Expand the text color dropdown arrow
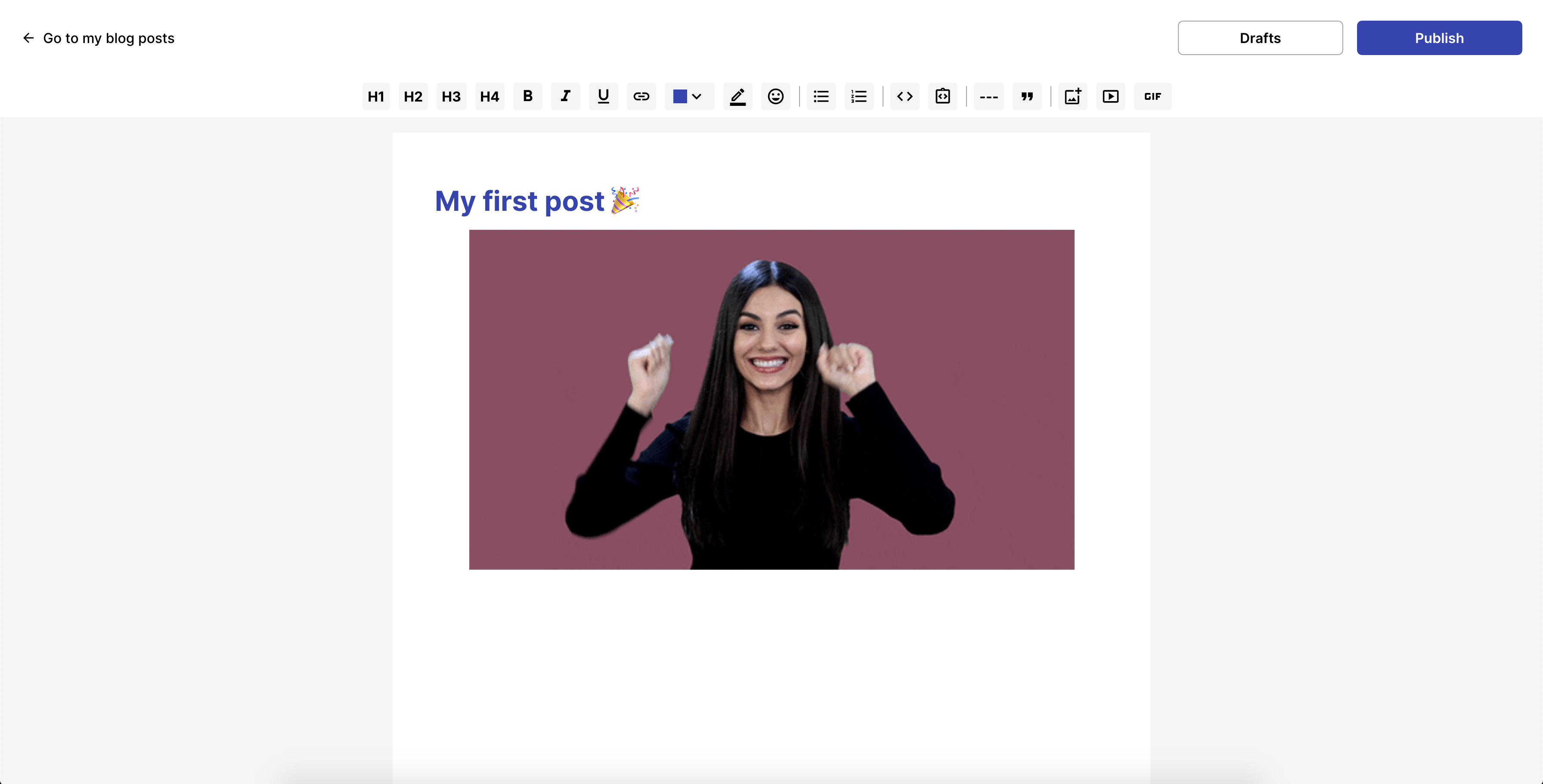Screen dimensions: 1543x784 click(x=697, y=96)
